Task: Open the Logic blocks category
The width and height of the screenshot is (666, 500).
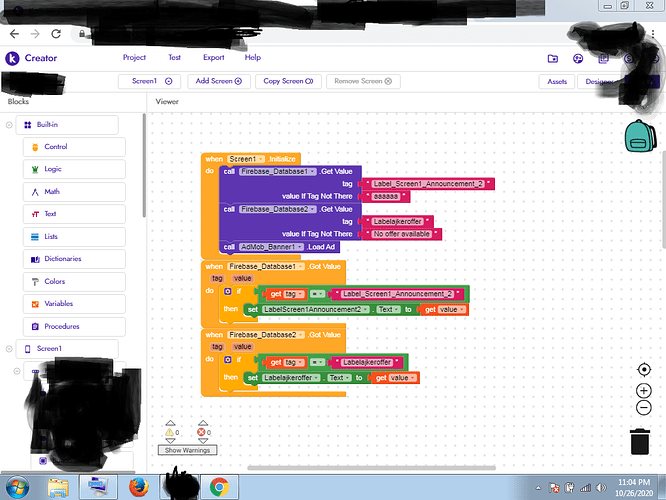Action: [74, 169]
